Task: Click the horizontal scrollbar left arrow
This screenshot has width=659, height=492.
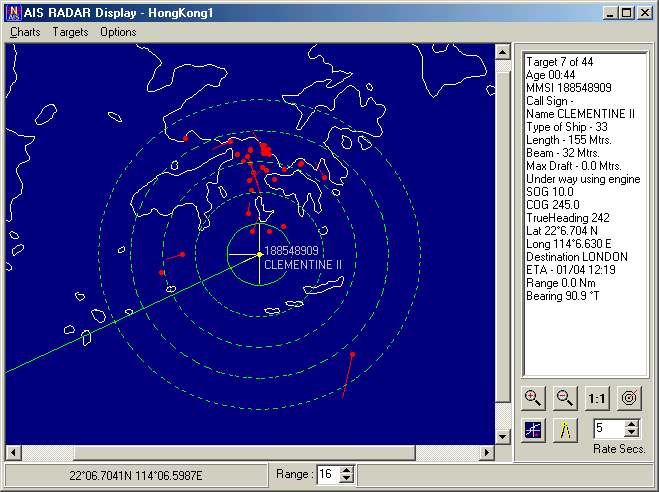Action: 13,453
